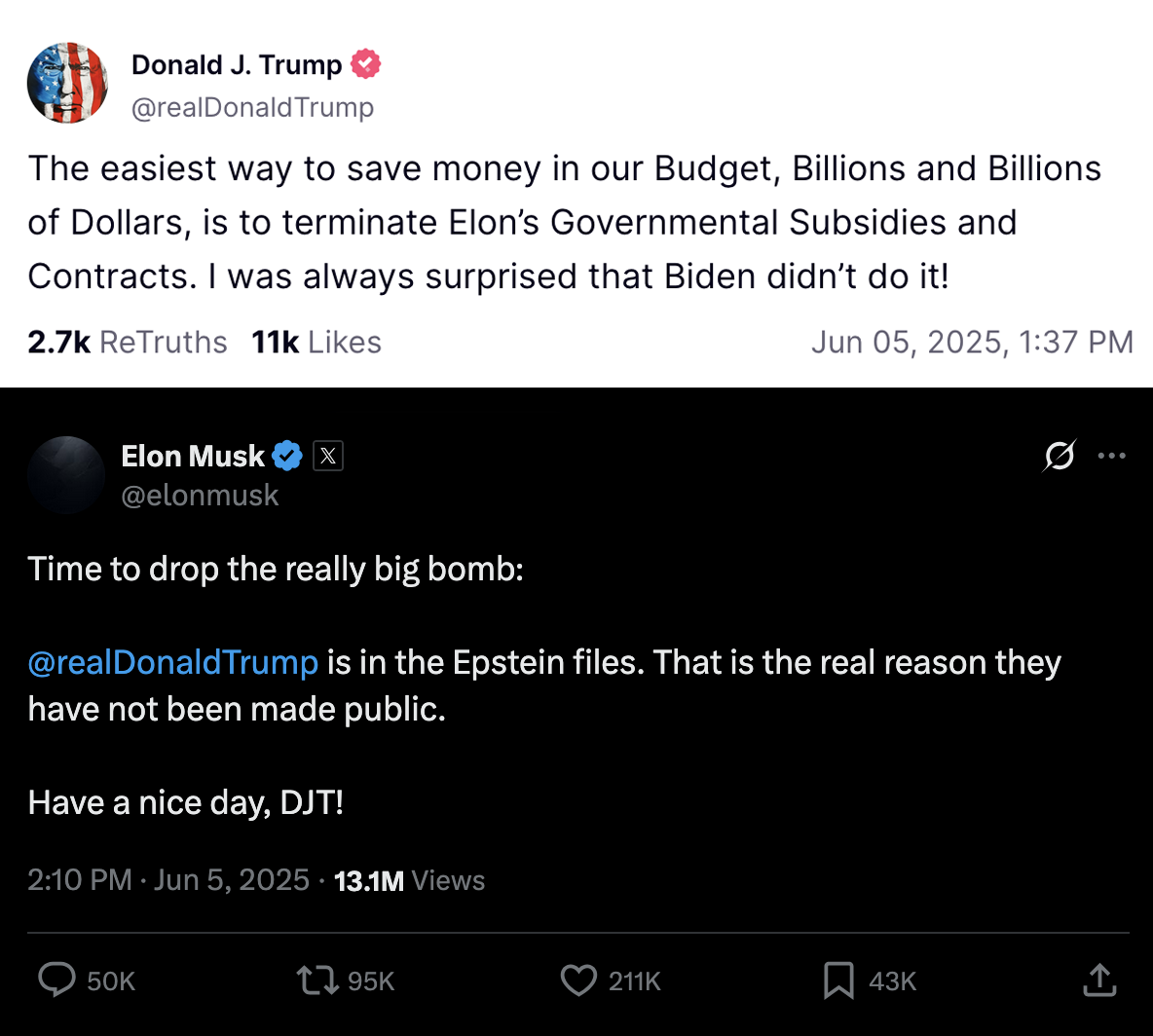
Task: Click the repost arrows icon
Action: (x=316, y=980)
